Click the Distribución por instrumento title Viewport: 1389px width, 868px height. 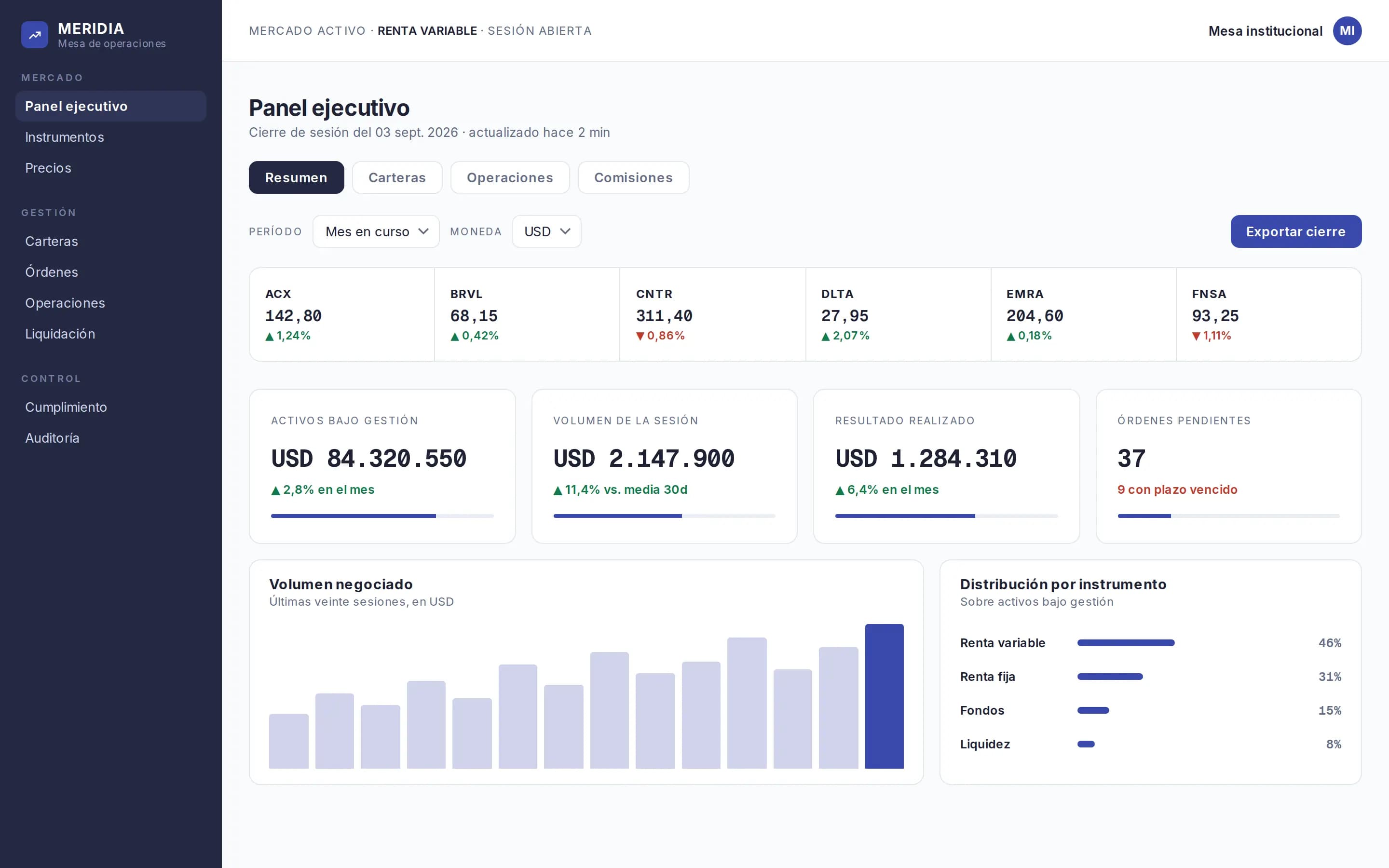click(1063, 584)
